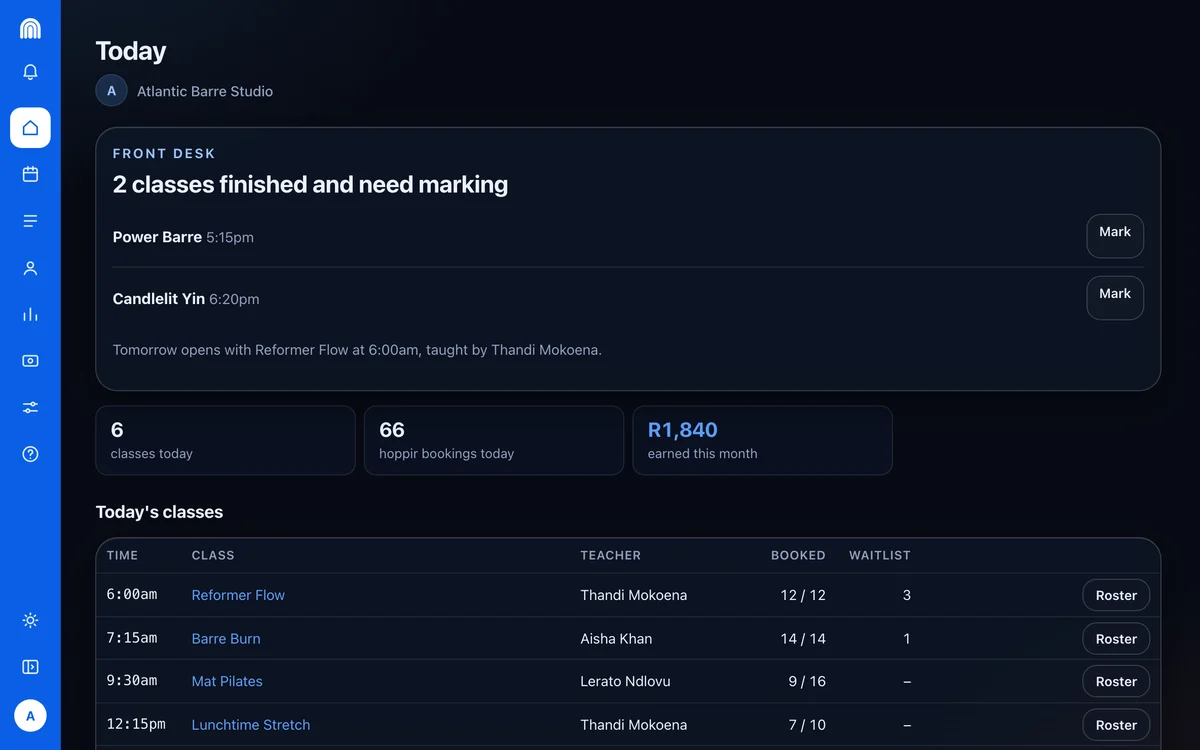The width and height of the screenshot is (1200, 750).
Task: Open notifications bell in sidebar
Action: (30, 72)
